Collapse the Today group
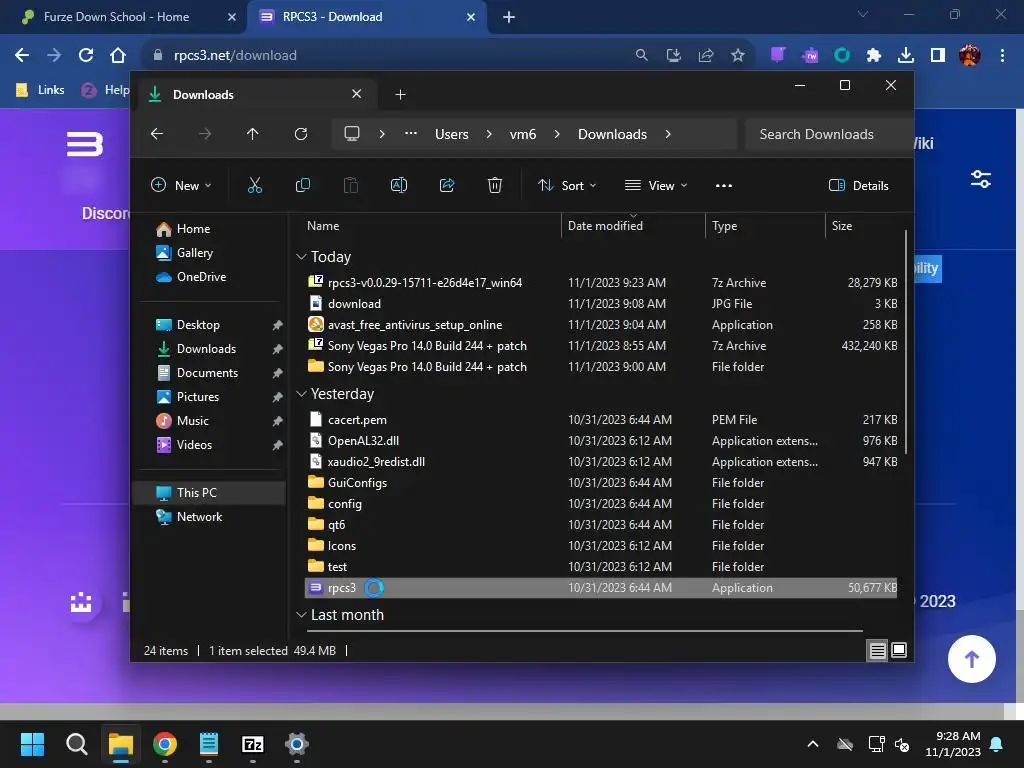 tap(301, 257)
